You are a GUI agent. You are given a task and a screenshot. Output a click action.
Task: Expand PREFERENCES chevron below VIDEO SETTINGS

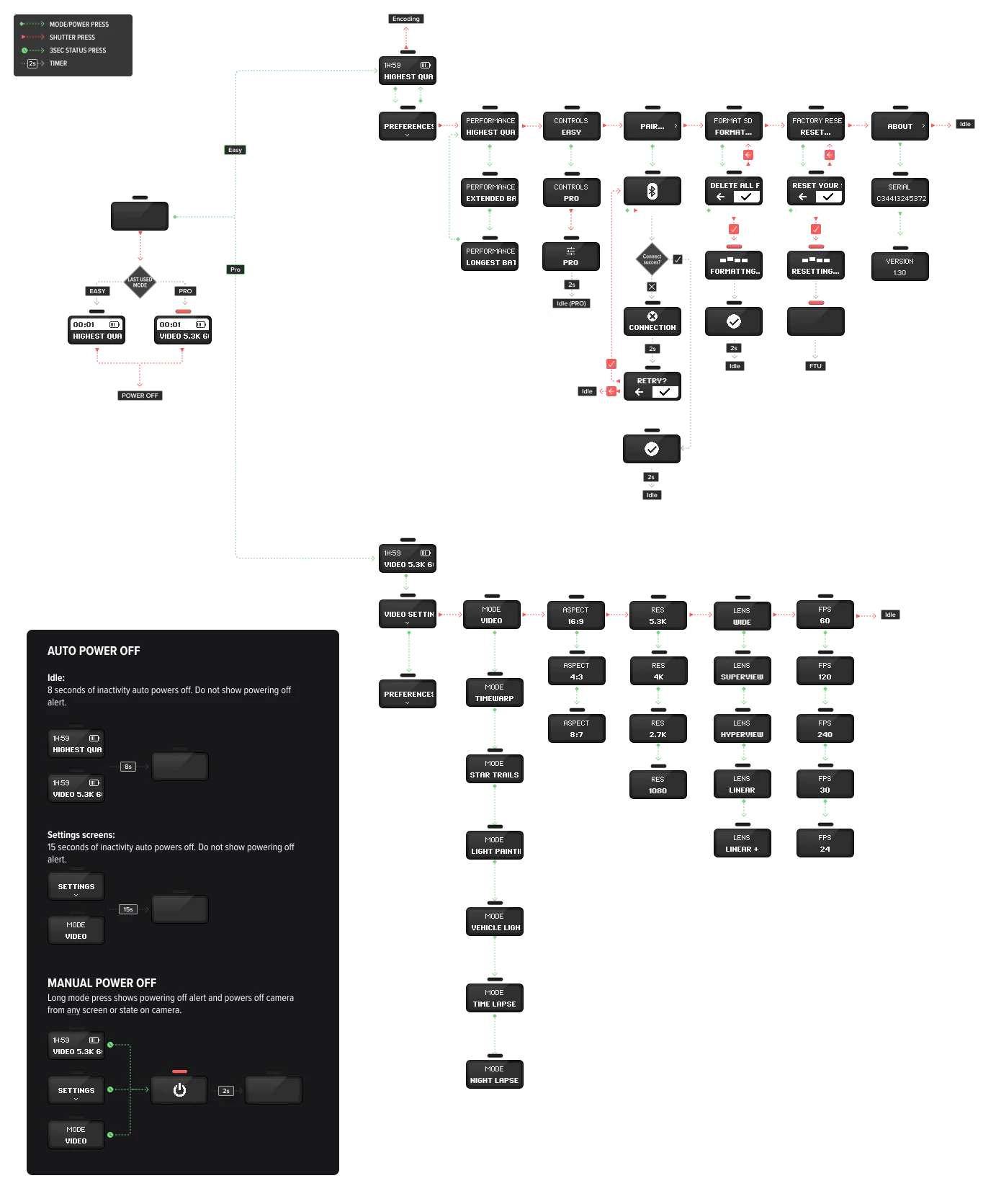click(407, 703)
